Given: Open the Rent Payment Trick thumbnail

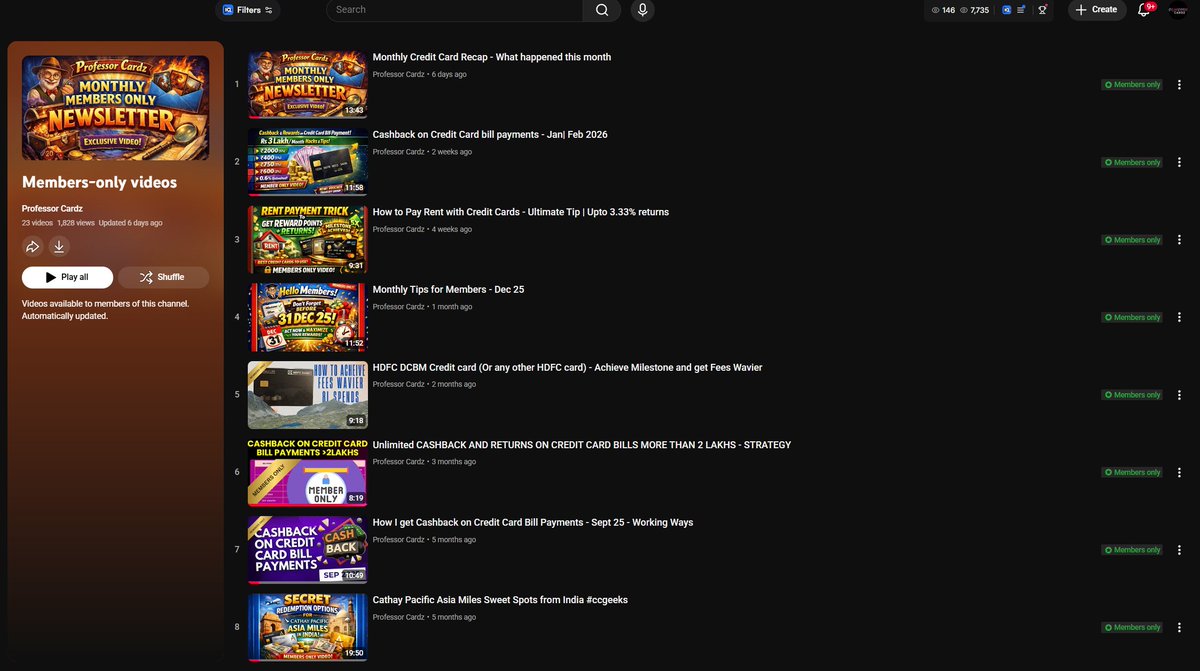Looking at the screenshot, I should pyautogui.click(x=307, y=239).
